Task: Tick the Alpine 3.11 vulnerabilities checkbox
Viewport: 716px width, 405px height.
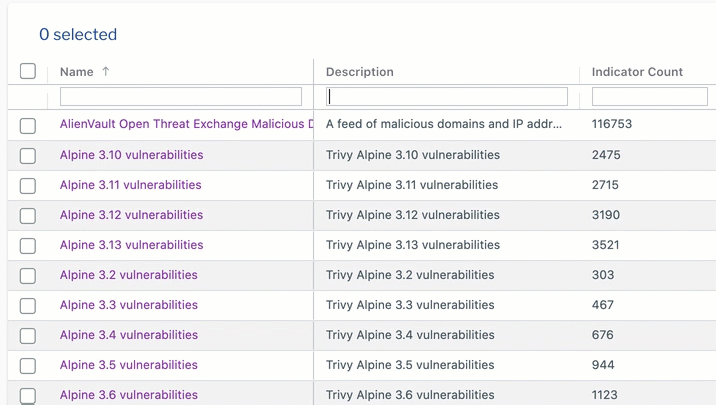Action: pyautogui.click(x=28, y=186)
